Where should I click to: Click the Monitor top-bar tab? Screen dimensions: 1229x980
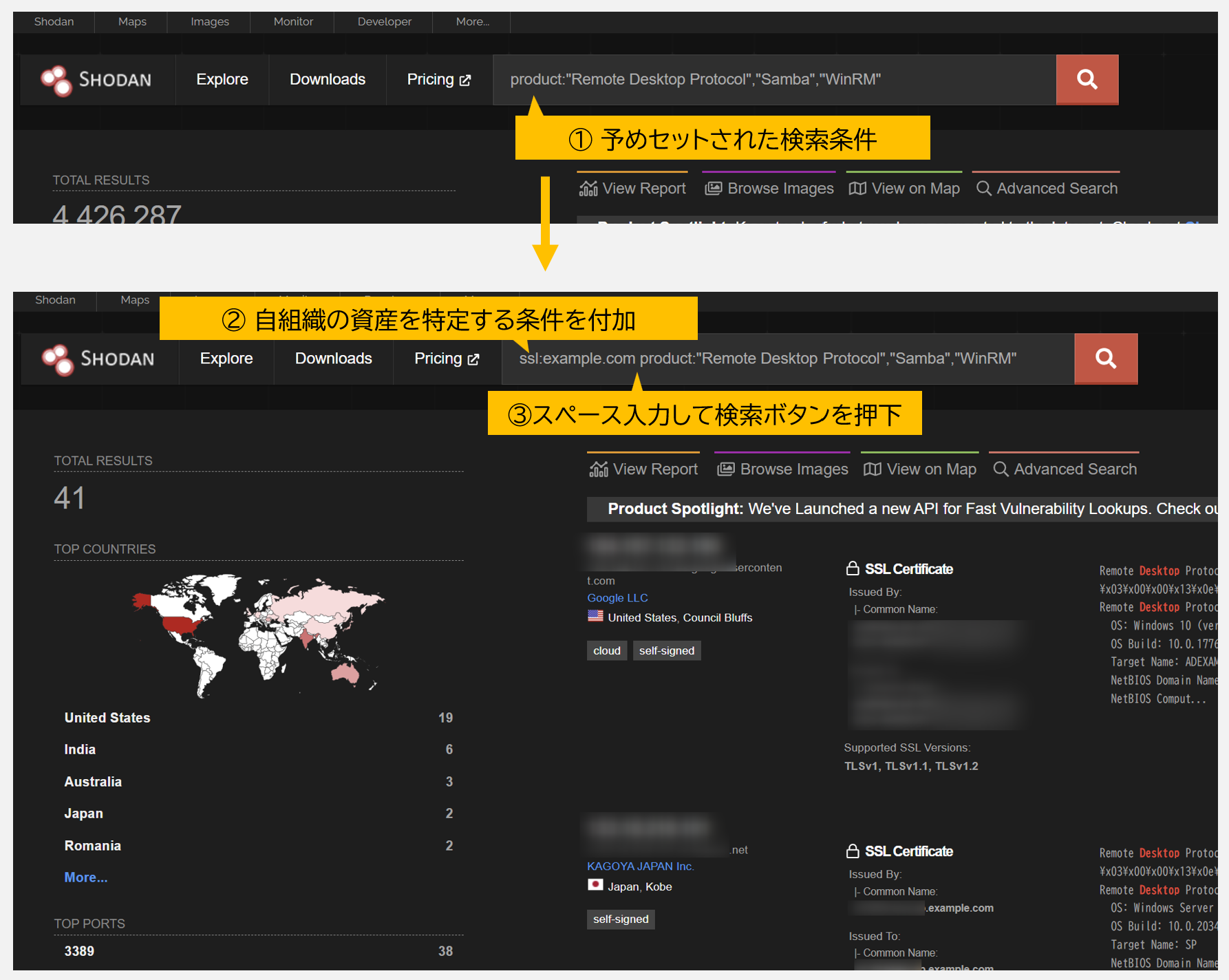tap(293, 21)
